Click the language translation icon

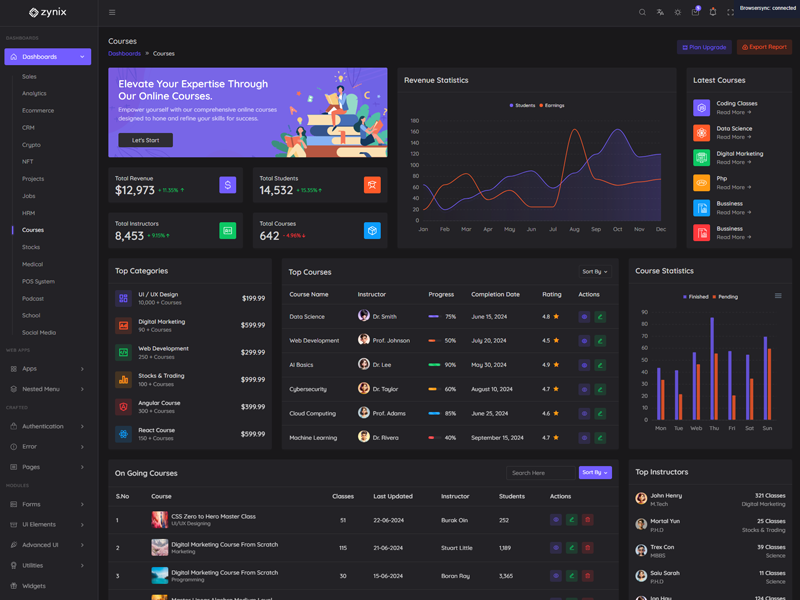tap(660, 12)
